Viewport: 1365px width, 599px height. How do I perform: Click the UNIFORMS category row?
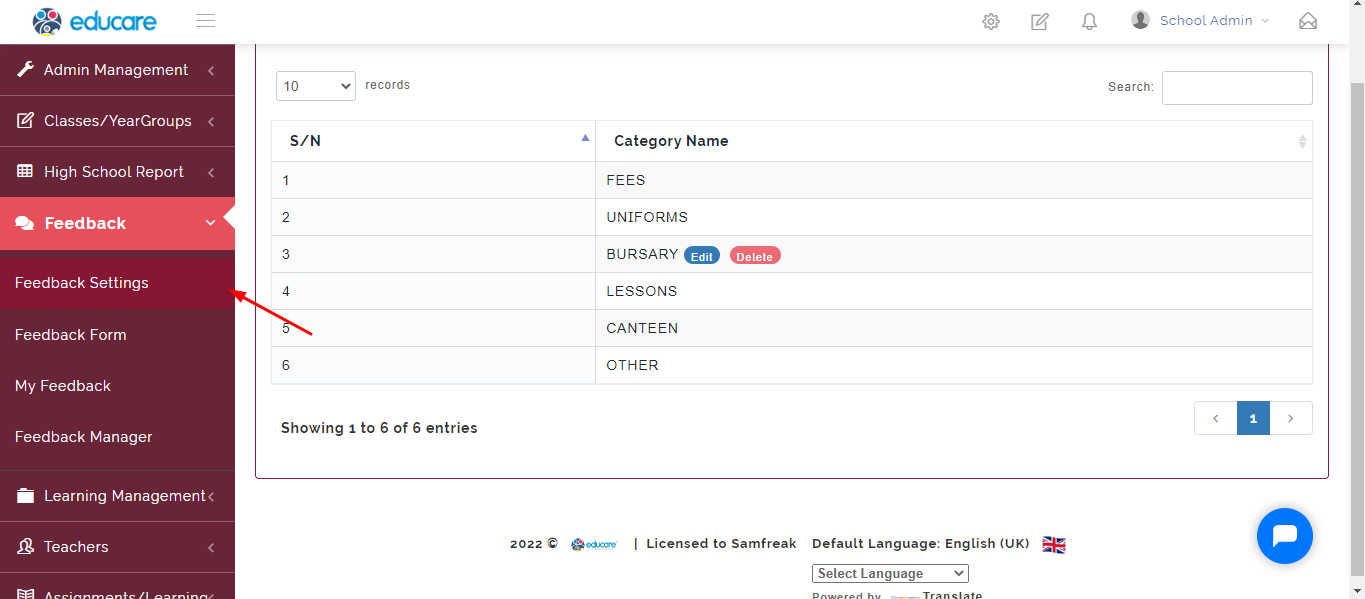point(791,217)
